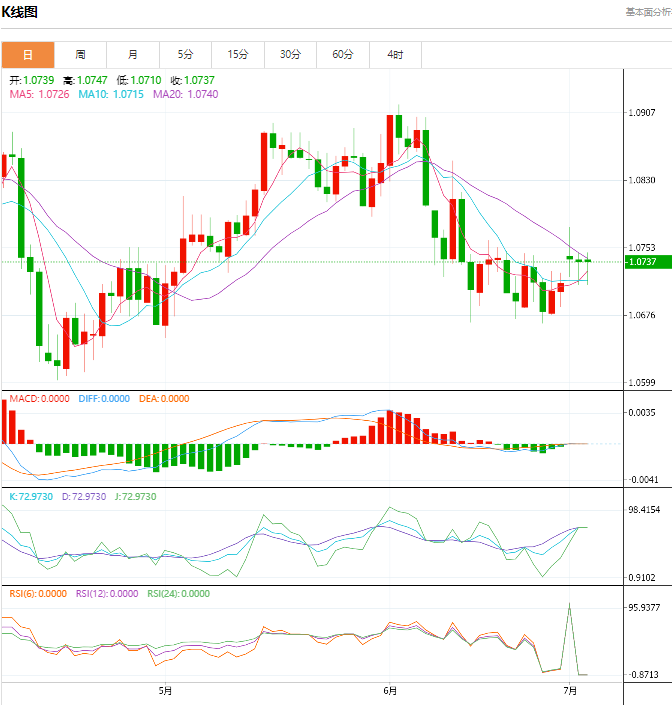
Task: Open the 15分 interval tab
Action: point(238,54)
